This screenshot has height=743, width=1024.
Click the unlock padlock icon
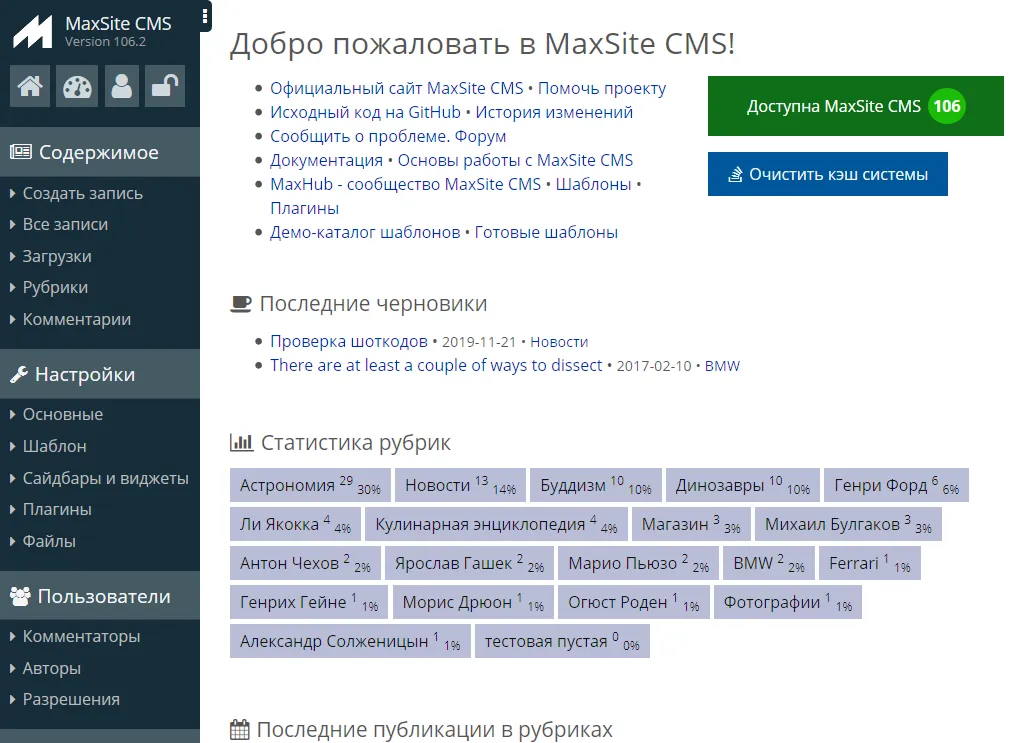[x=165, y=86]
